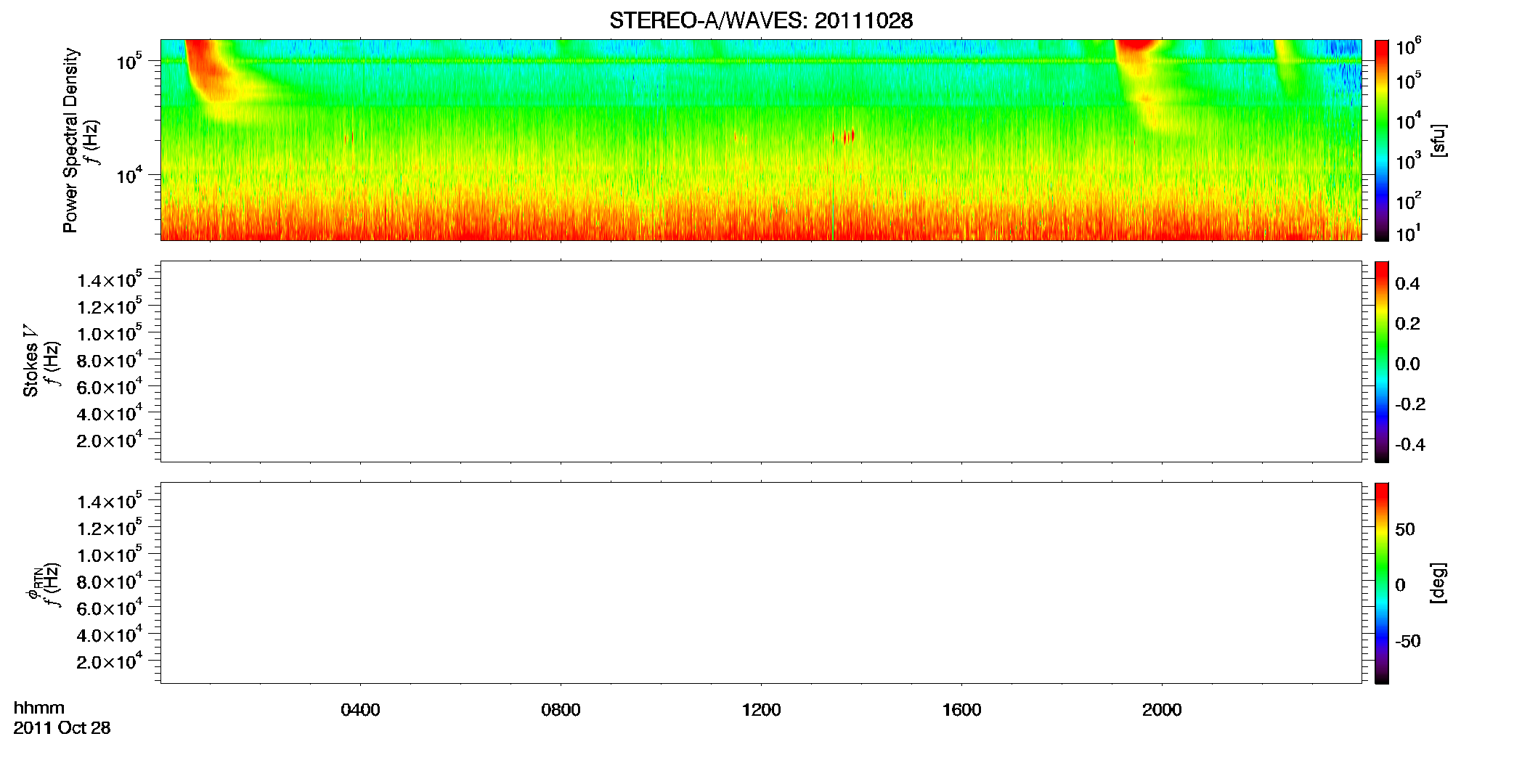Click the plot title STEREO-A/WAVES: 20111028
Image resolution: width=1522 pixels, height=784 pixels.
761,20
